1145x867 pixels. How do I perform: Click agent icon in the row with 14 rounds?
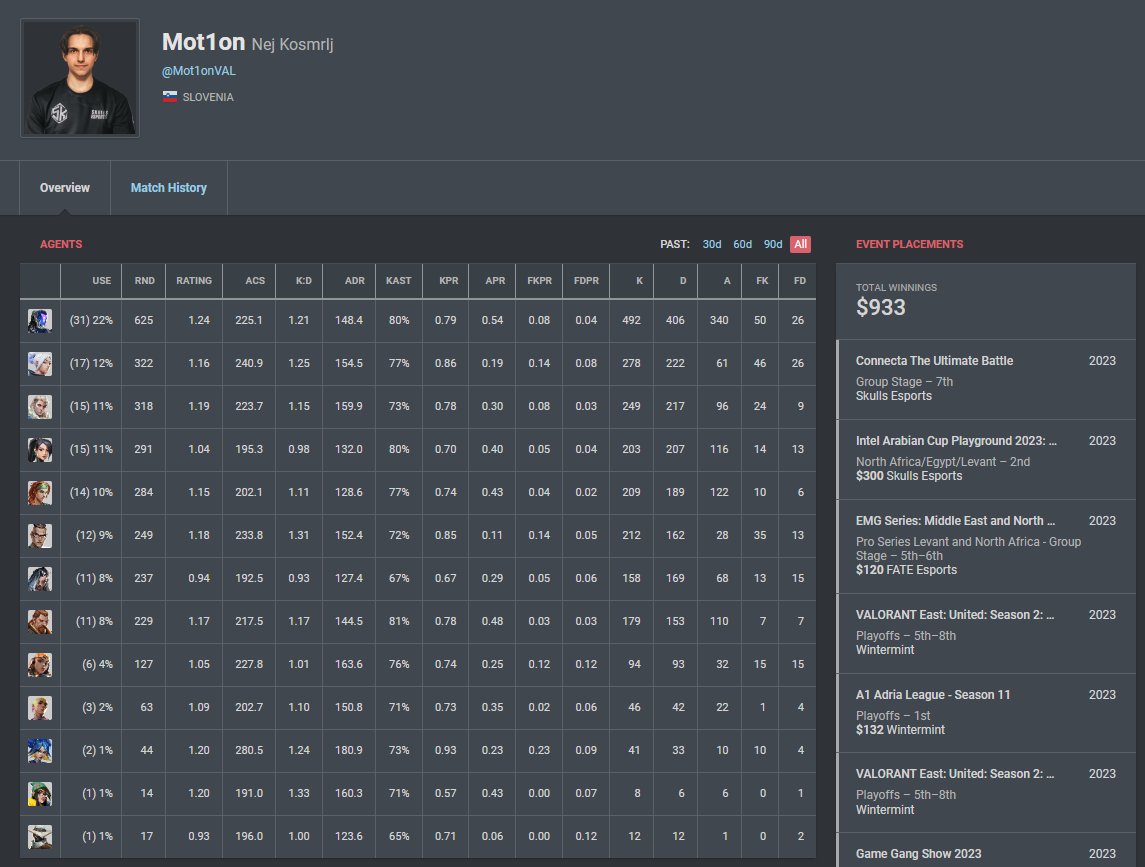coord(39,793)
